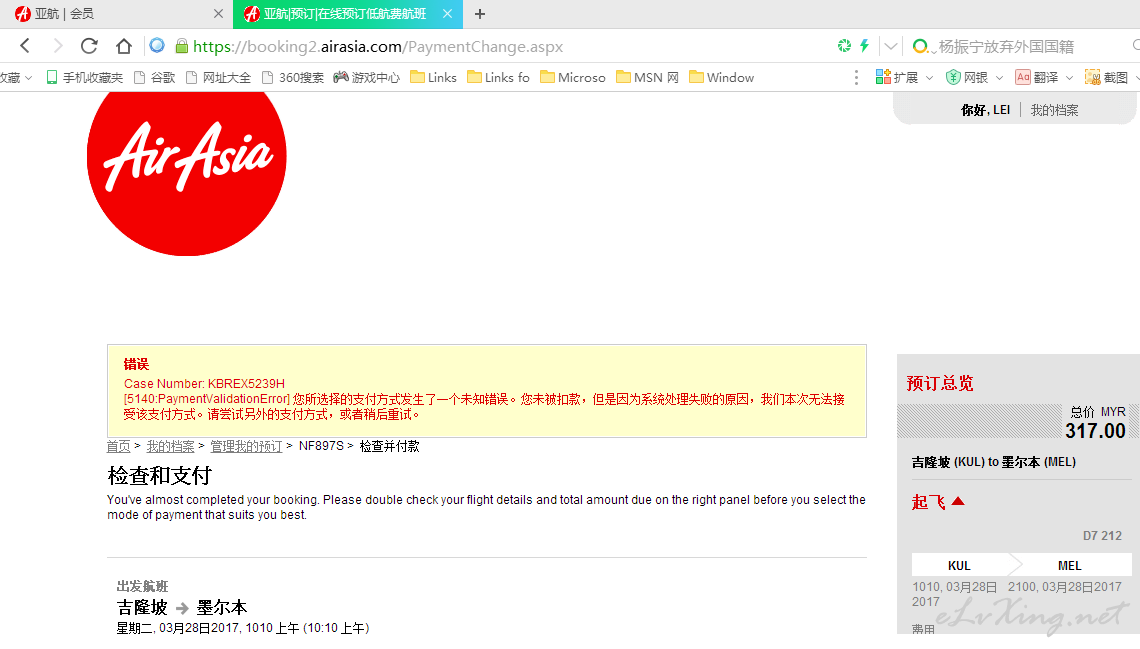Image resolution: width=1140 pixels, height=649 pixels.
Task: Go forward with the browser arrow
Action: click(57, 47)
